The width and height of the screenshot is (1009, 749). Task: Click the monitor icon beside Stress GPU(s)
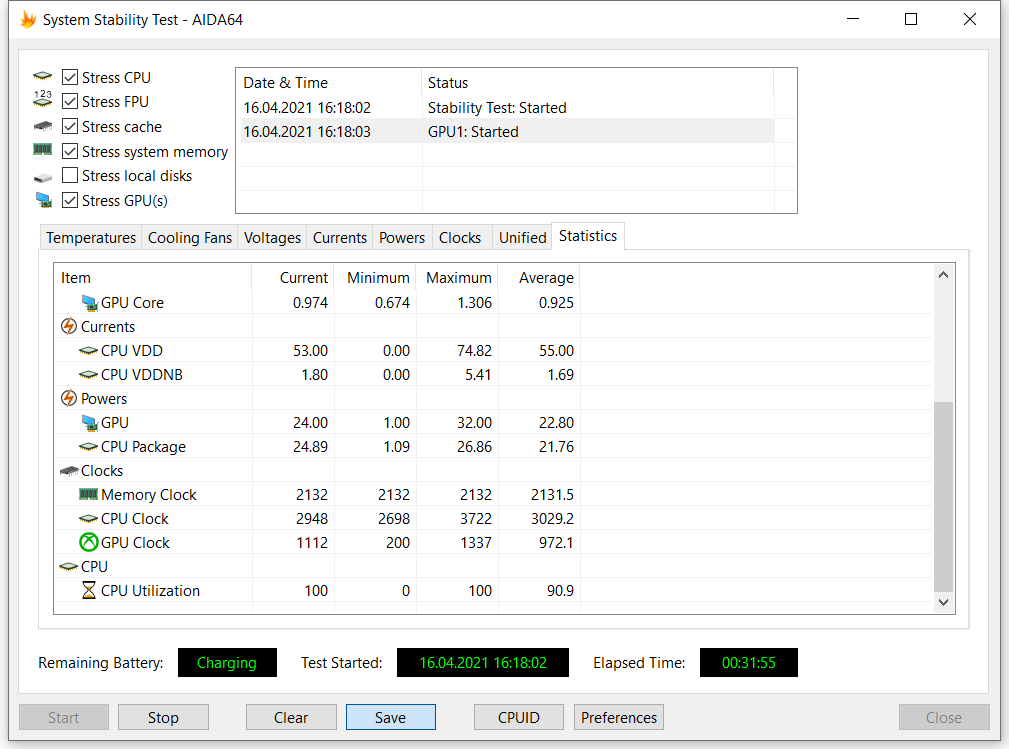coord(44,200)
